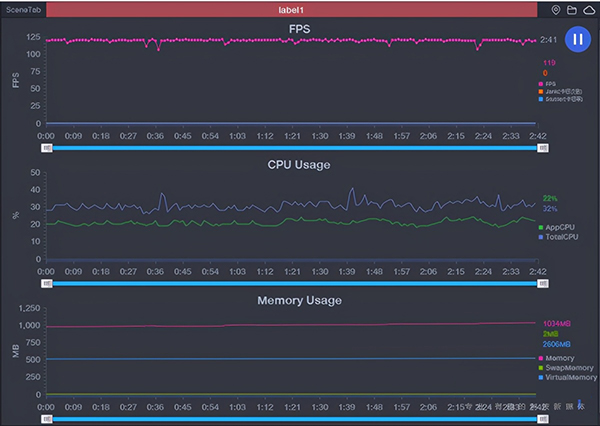The width and height of the screenshot is (600, 426).
Task: Toggle FPS series in legend
Action: coord(549,83)
